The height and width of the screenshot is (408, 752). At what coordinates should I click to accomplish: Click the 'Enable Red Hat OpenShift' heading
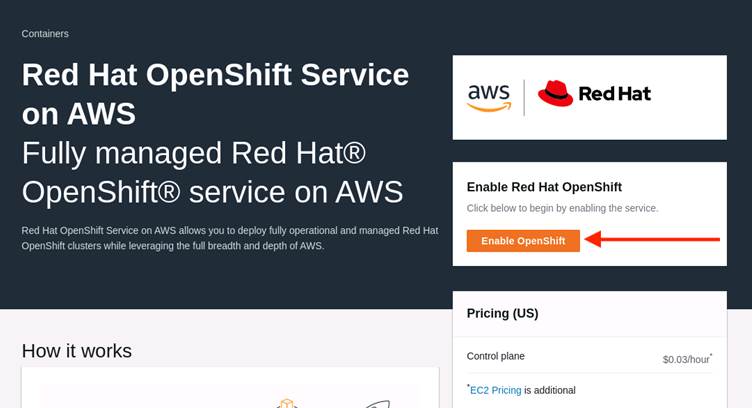pos(544,187)
